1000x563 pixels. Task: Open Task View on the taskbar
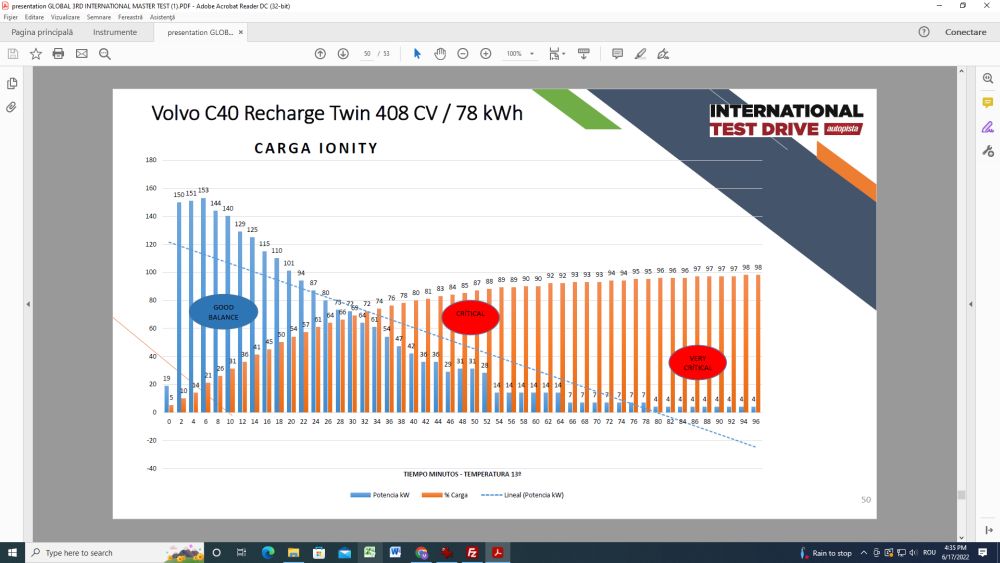(x=241, y=552)
